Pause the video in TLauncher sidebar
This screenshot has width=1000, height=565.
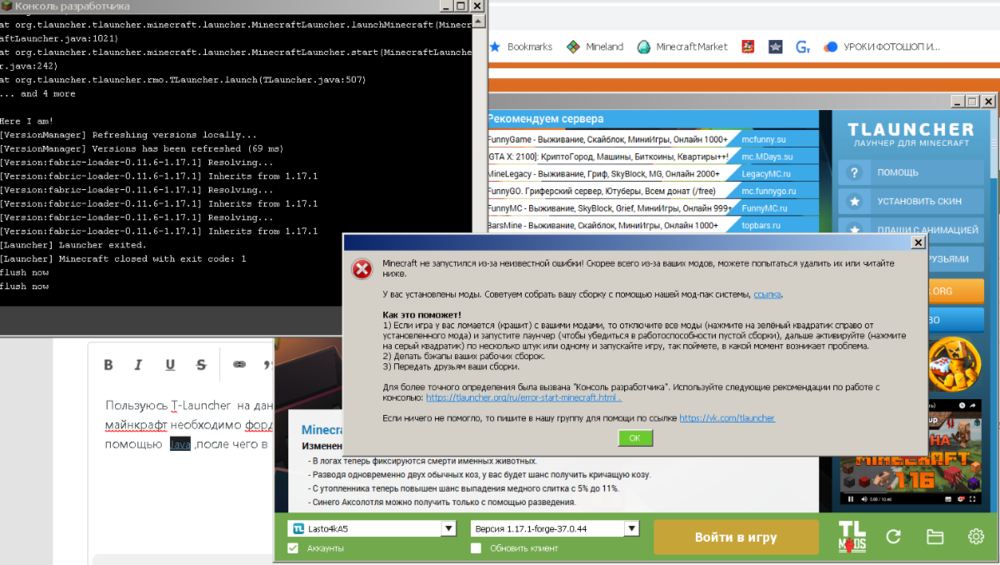pyautogui.click(x=850, y=499)
